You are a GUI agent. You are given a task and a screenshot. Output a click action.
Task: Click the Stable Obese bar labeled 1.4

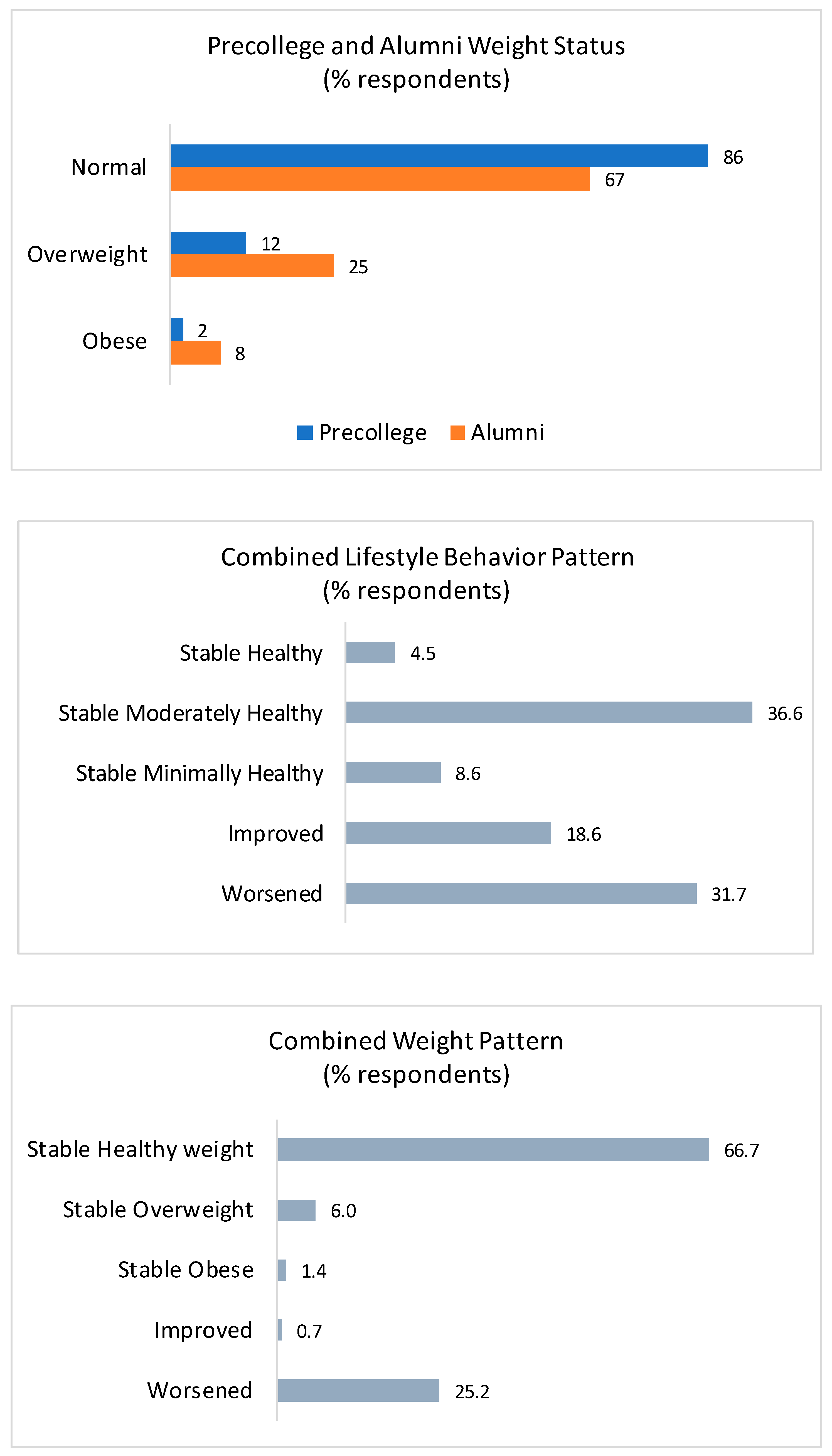point(282,1270)
